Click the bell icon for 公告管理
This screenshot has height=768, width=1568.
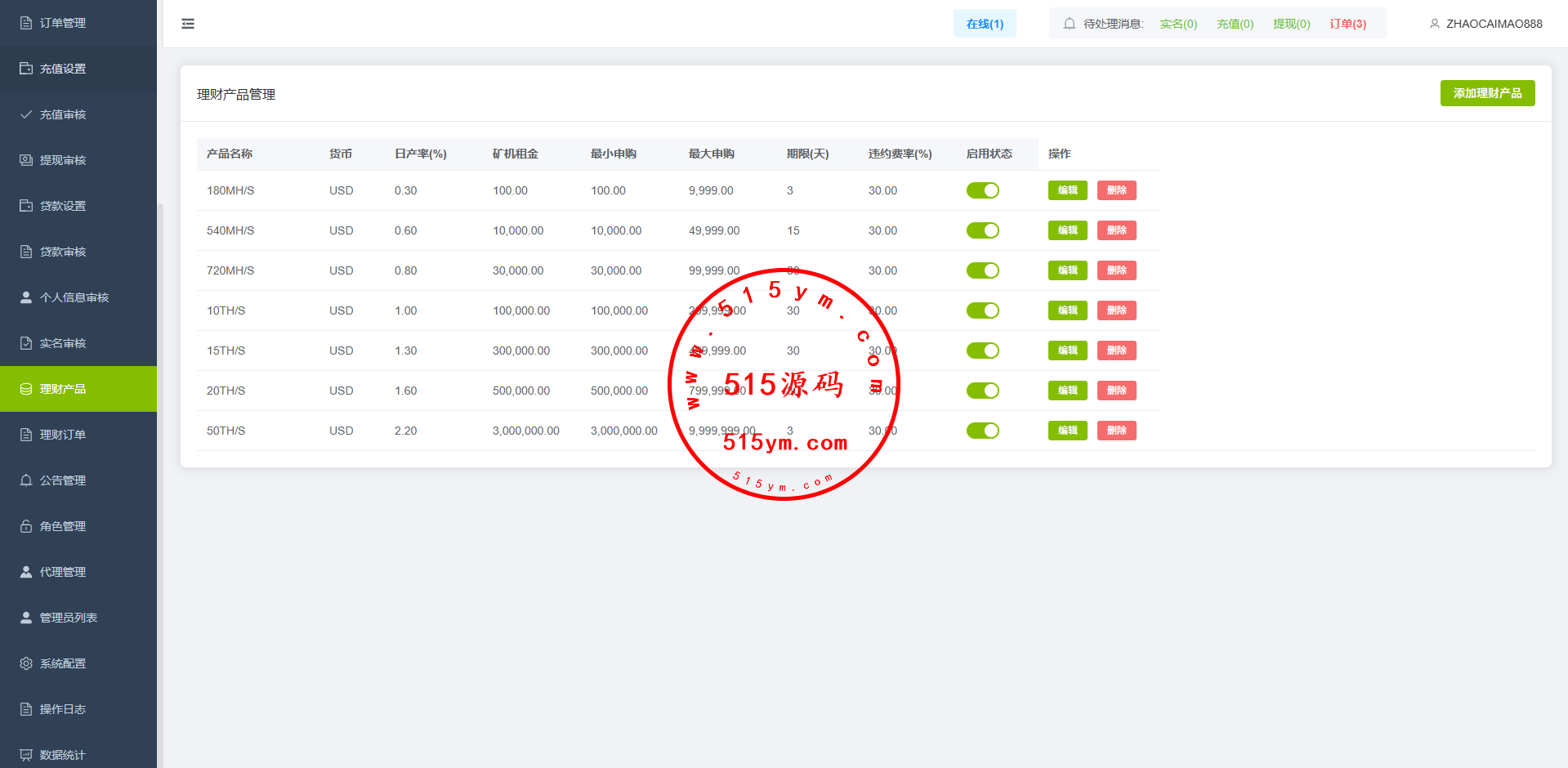26,480
